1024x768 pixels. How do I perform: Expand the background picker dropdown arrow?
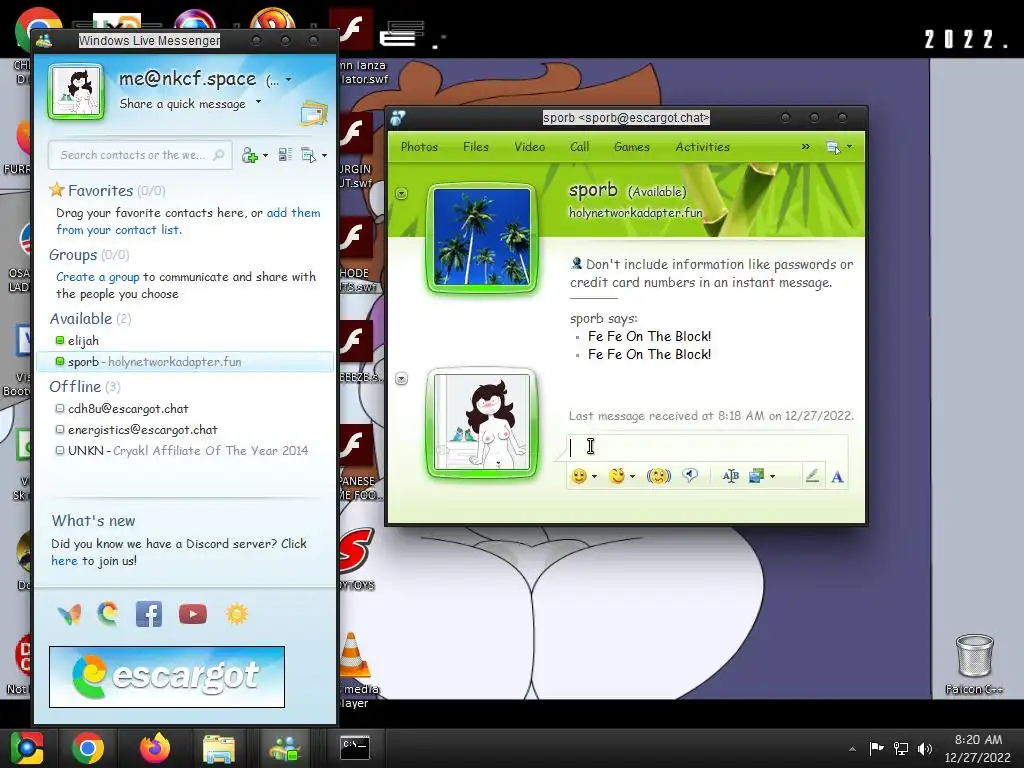[x=772, y=477]
